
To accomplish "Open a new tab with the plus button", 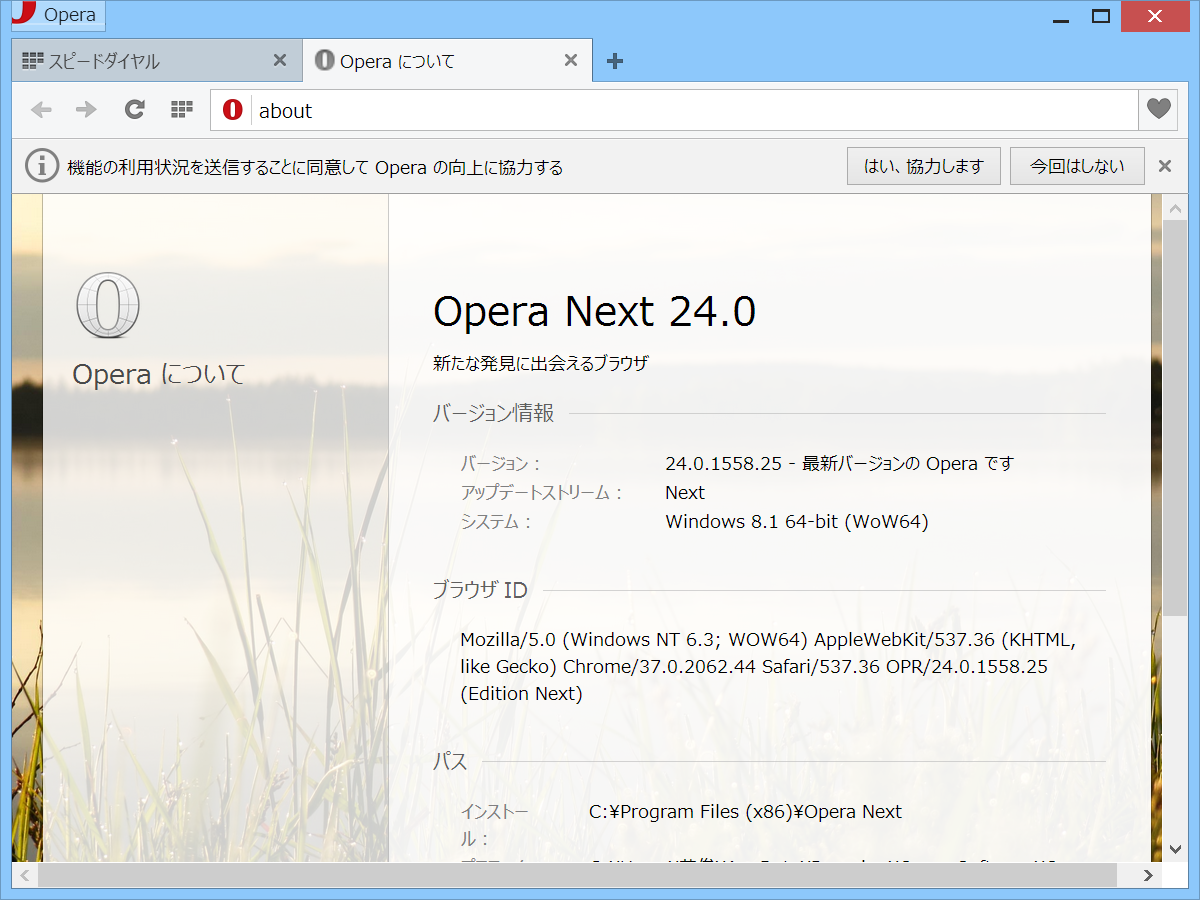I will click(614, 61).
